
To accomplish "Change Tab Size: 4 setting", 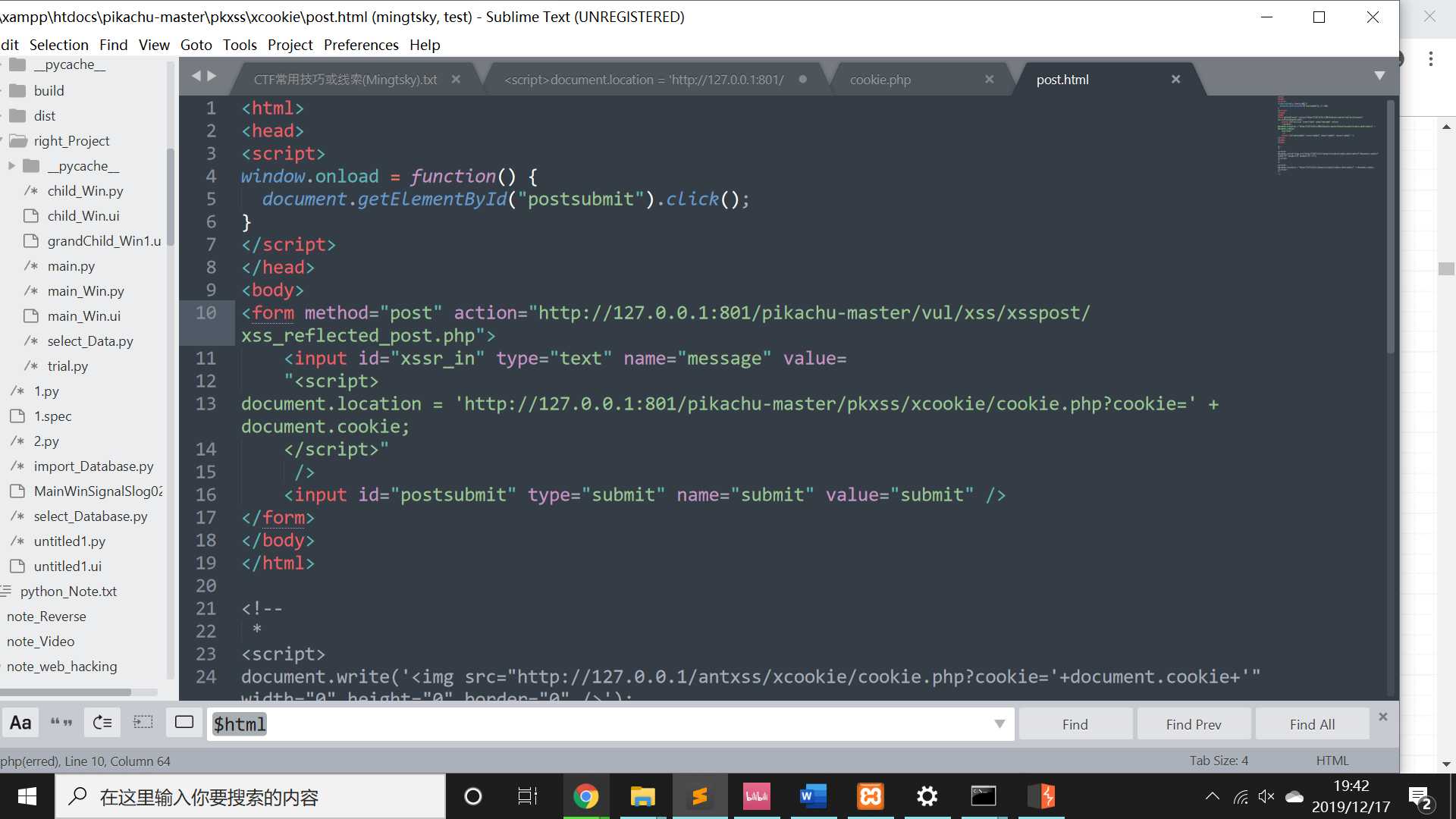I will (1219, 760).
